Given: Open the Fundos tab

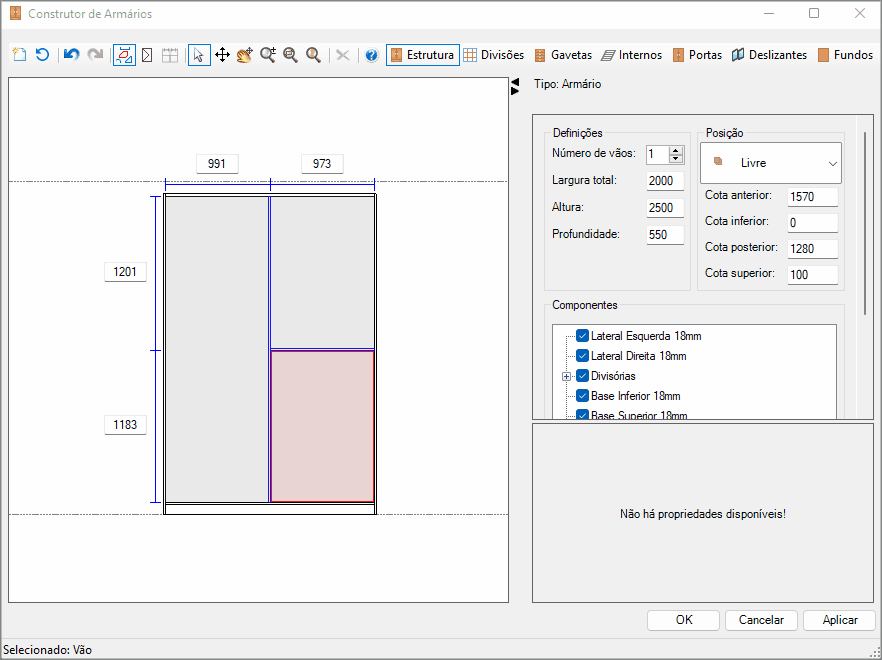Looking at the screenshot, I should coord(845,55).
